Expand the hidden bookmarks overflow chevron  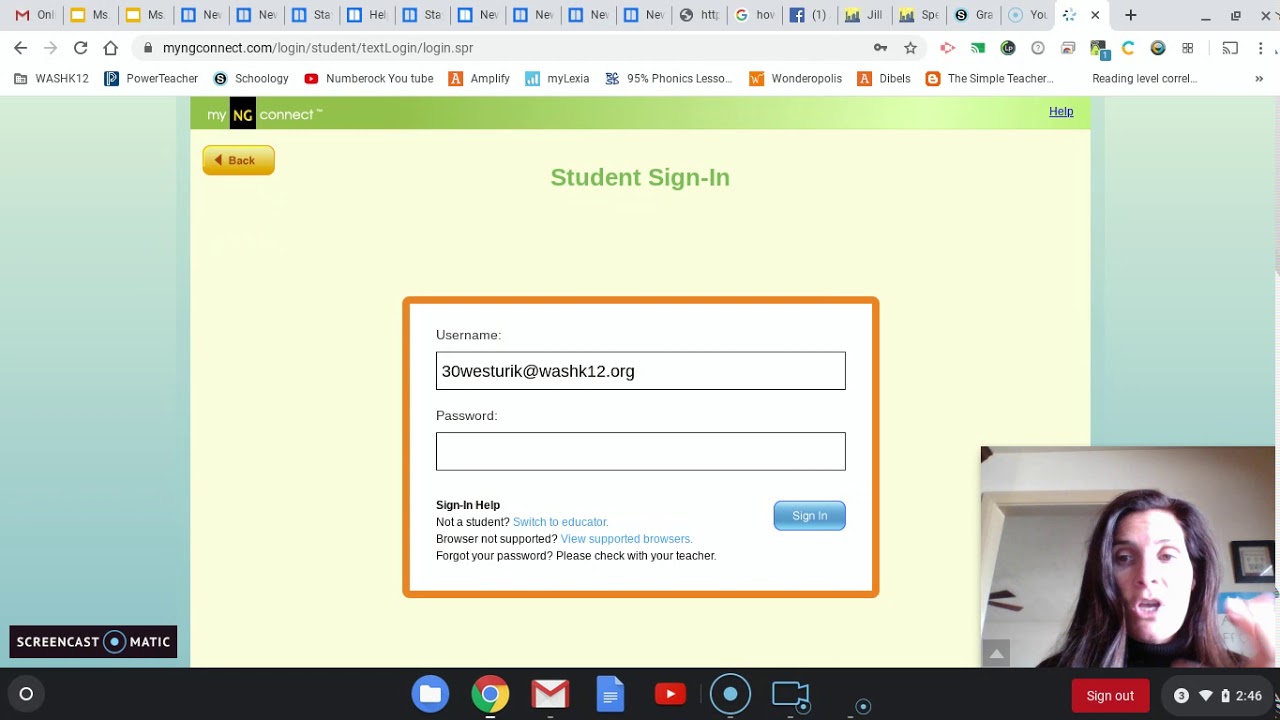[1258, 79]
